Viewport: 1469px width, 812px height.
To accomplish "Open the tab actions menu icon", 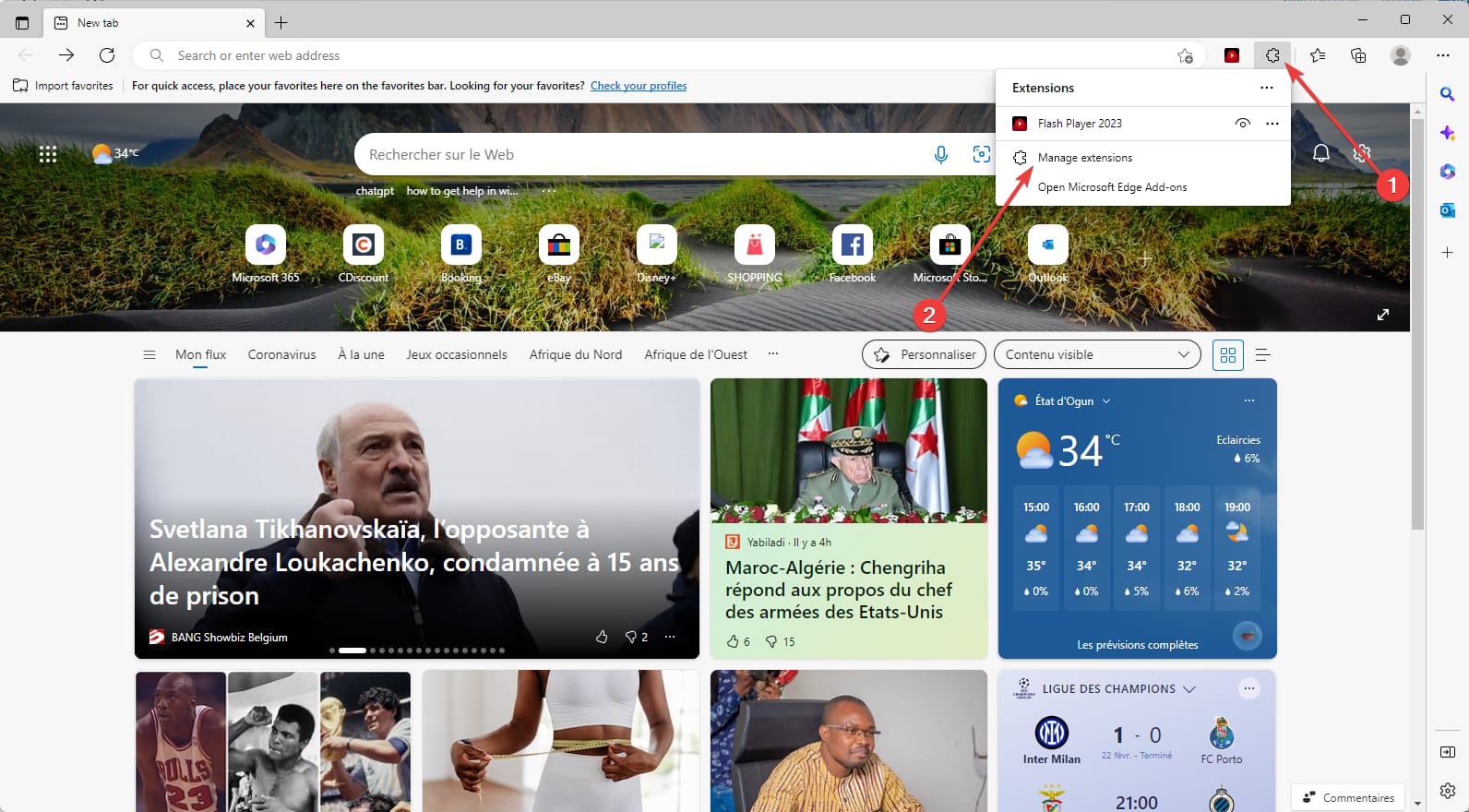I will tap(22, 22).
